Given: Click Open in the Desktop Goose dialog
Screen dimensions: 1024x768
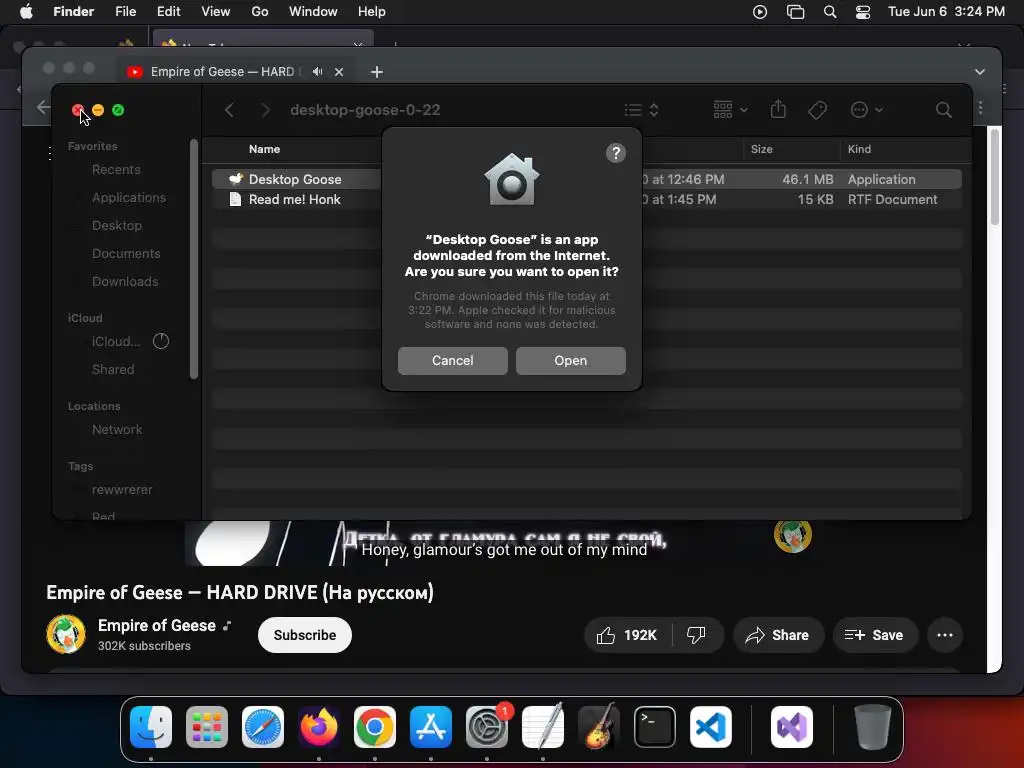Looking at the screenshot, I should [570, 360].
